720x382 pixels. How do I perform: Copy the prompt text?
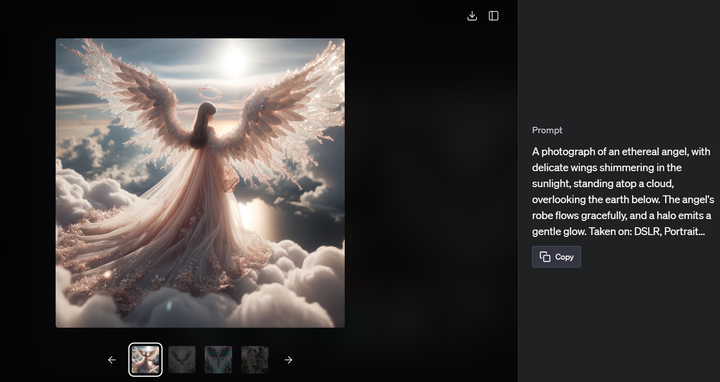(x=556, y=257)
